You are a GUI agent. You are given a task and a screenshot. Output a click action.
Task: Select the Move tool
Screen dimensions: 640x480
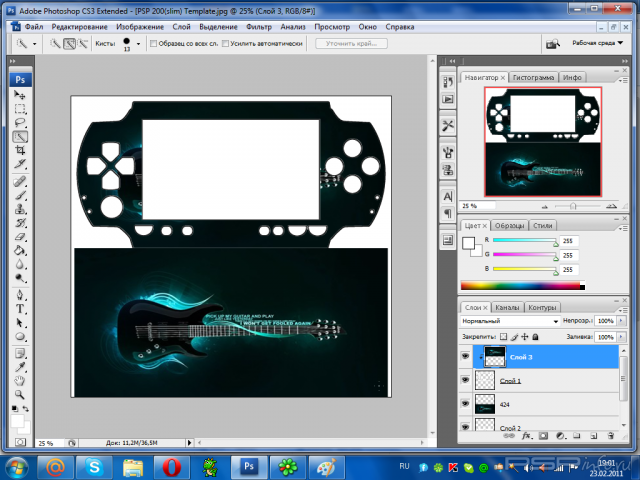(20, 94)
